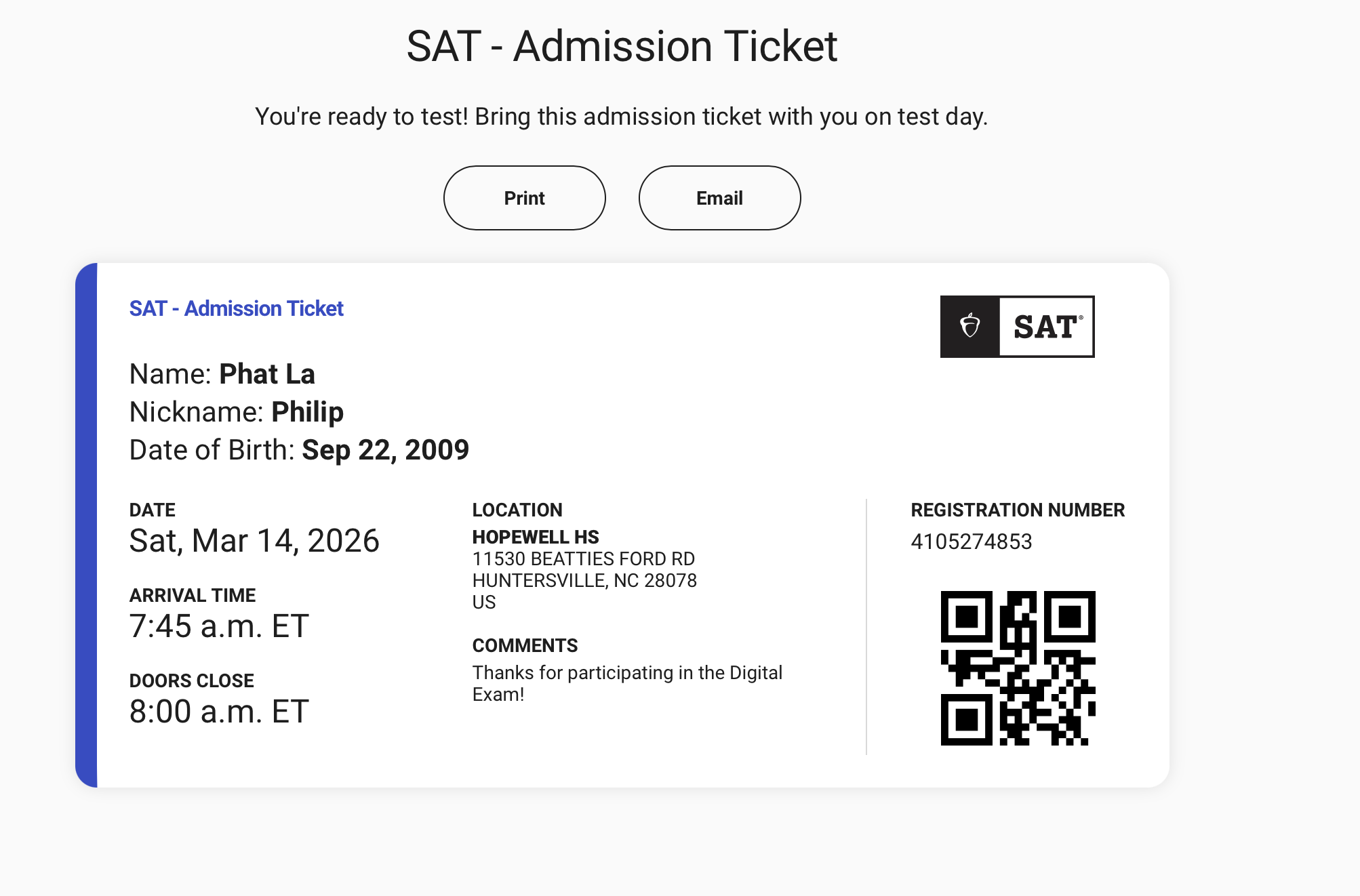Click the REGISTRATION NUMBER label
Screen dimensions: 1360x896
(1017, 510)
